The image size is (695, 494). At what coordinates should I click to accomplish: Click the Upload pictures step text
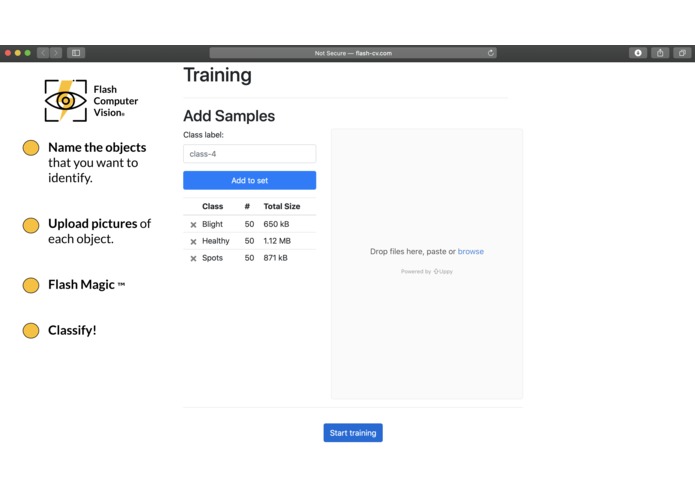pyautogui.click(x=99, y=231)
